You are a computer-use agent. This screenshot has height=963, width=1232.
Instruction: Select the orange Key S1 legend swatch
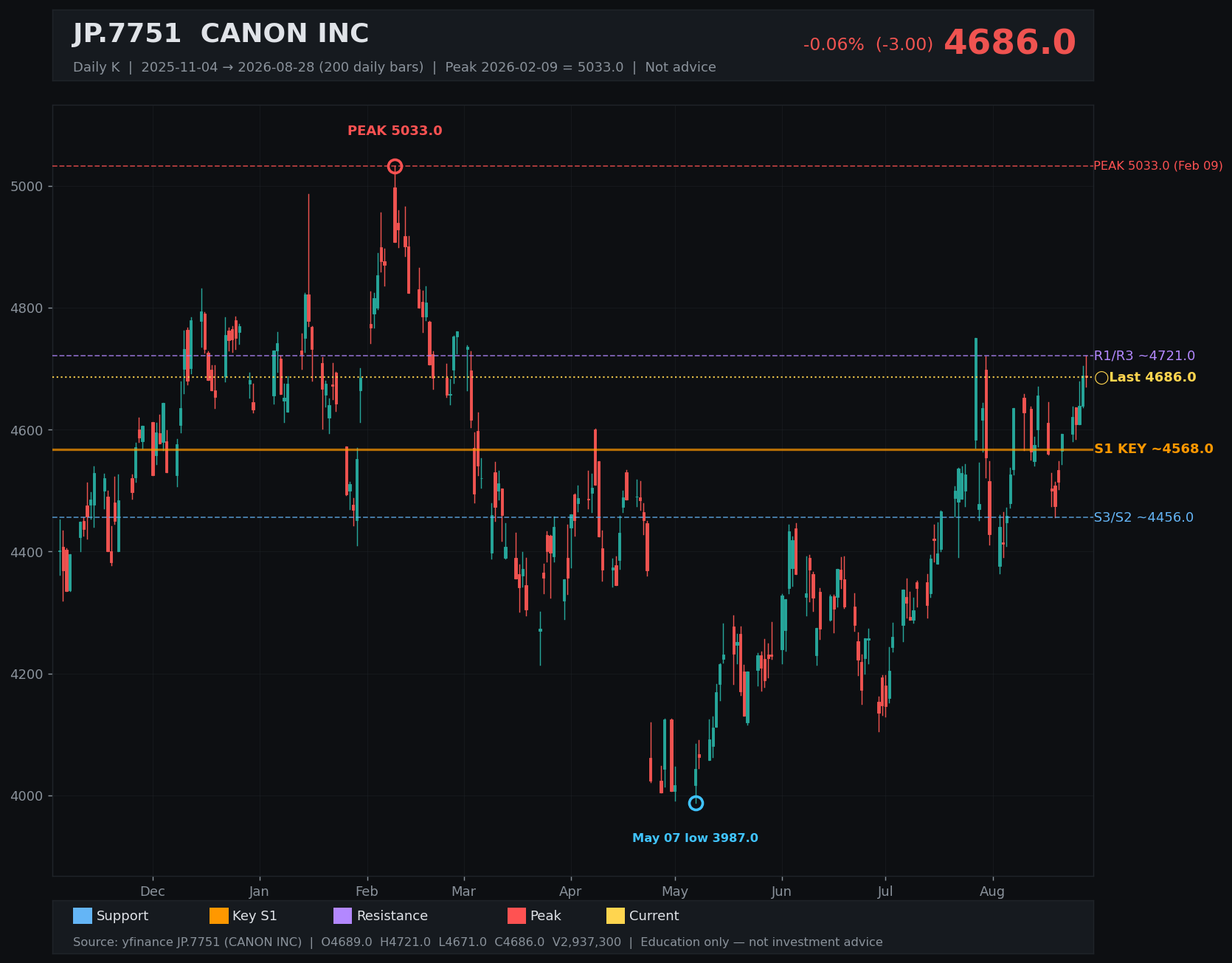click(219, 916)
